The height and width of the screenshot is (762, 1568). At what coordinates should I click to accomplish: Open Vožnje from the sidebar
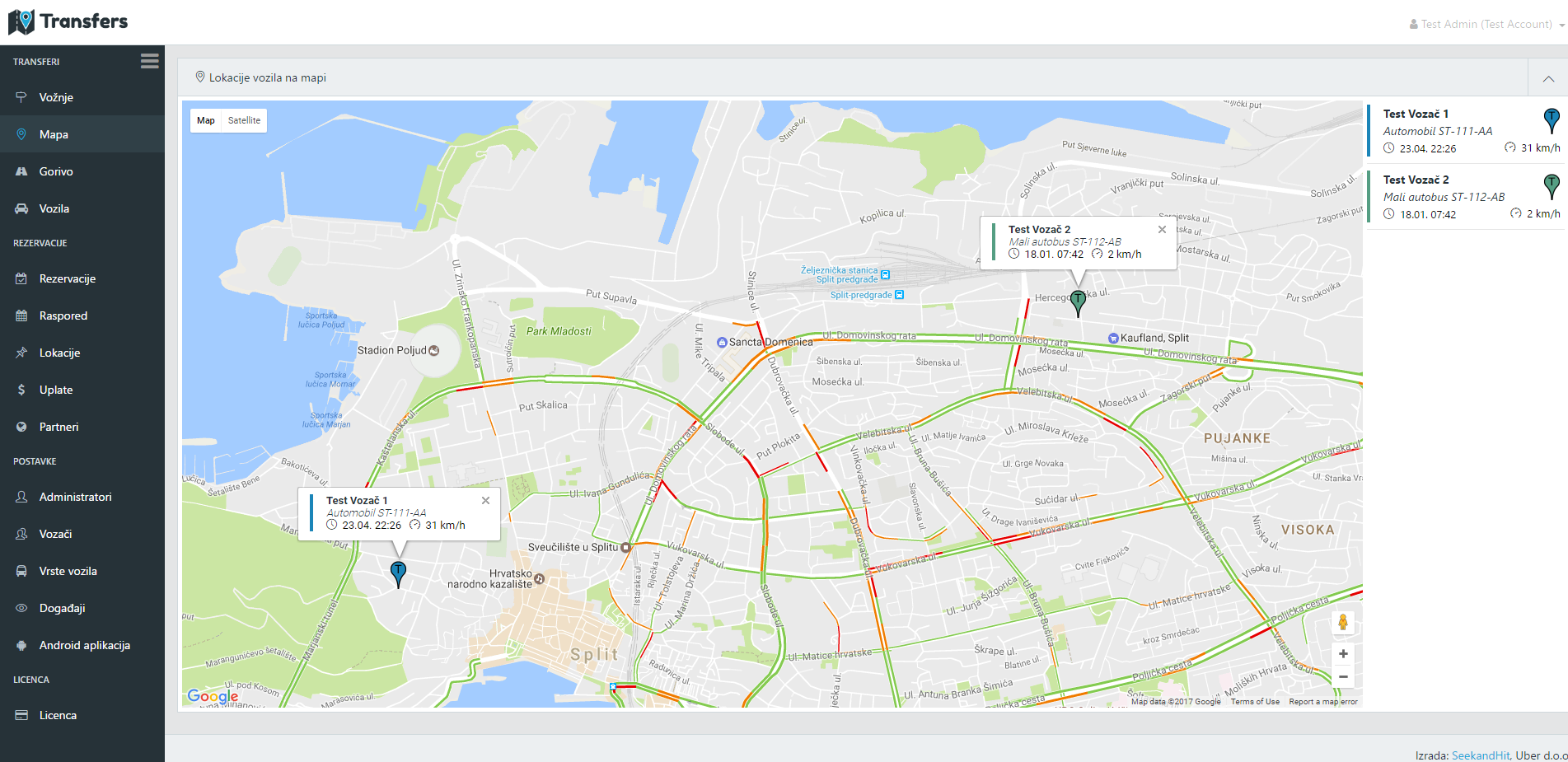[x=56, y=97]
